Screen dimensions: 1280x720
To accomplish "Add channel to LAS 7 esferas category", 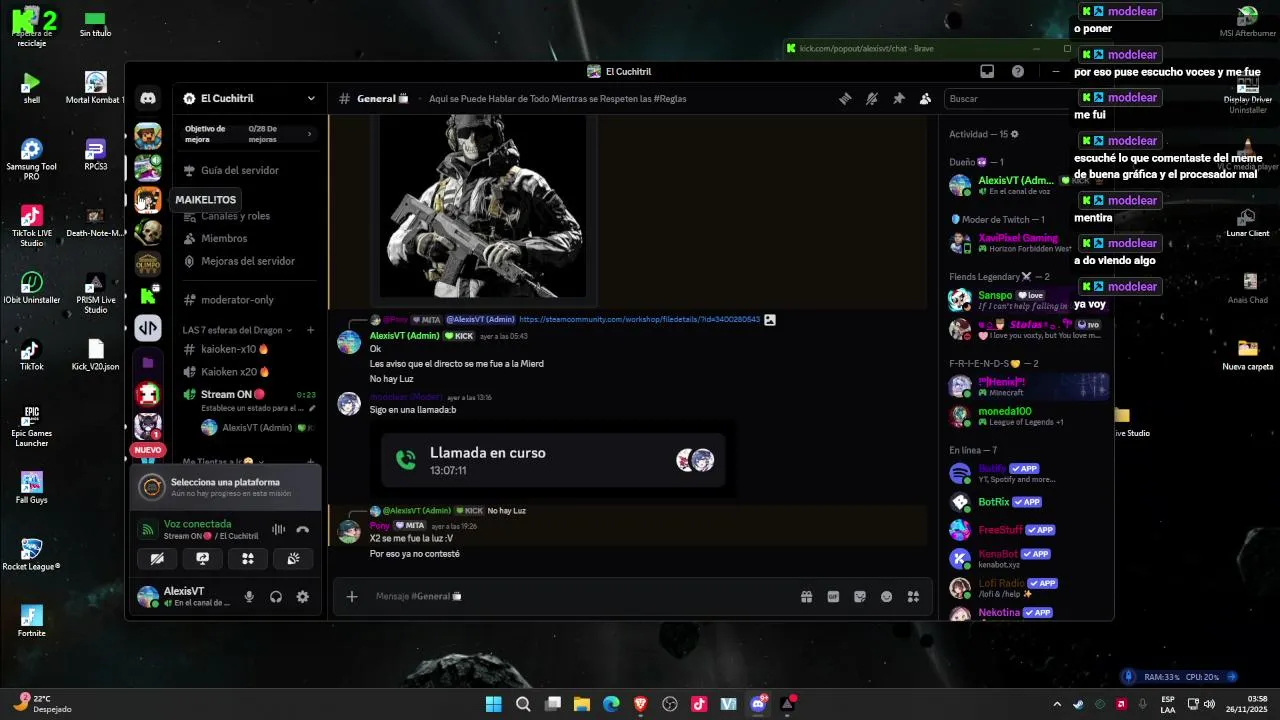I will point(311,330).
